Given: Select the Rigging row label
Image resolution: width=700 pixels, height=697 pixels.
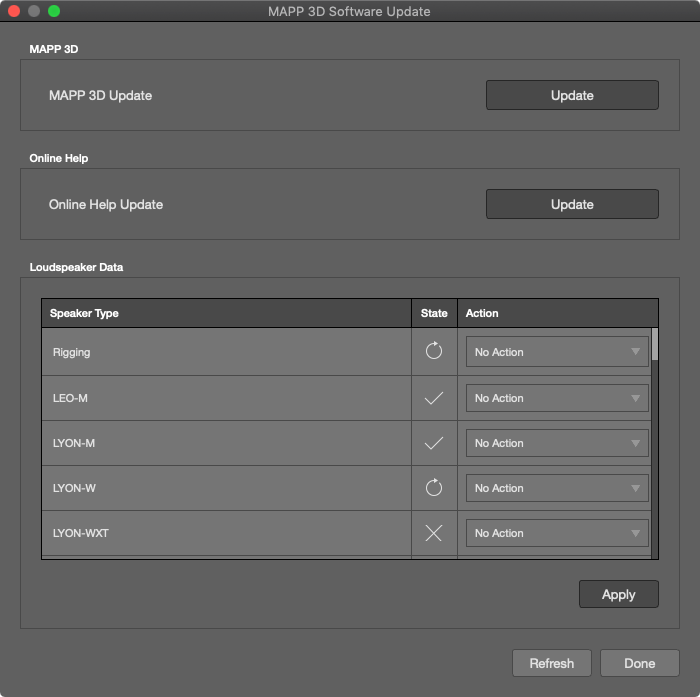Looking at the screenshot, I should pos(71,352).
